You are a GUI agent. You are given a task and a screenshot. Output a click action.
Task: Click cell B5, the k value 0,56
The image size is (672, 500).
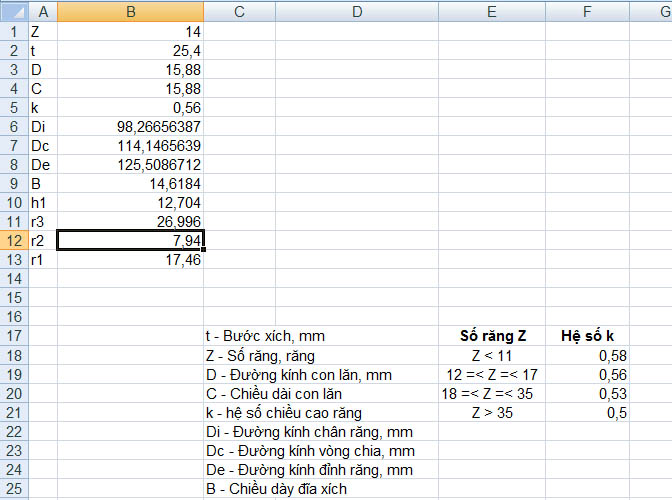pyautogui.click(x=130, y=108)
